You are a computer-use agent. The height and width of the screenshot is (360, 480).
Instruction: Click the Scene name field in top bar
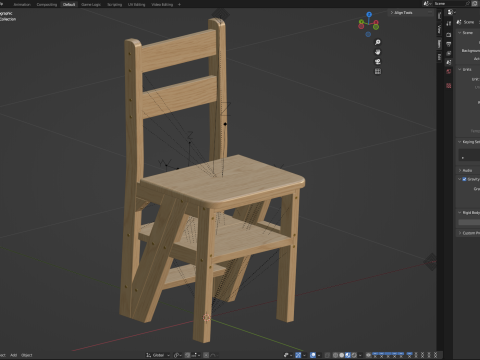450,4
